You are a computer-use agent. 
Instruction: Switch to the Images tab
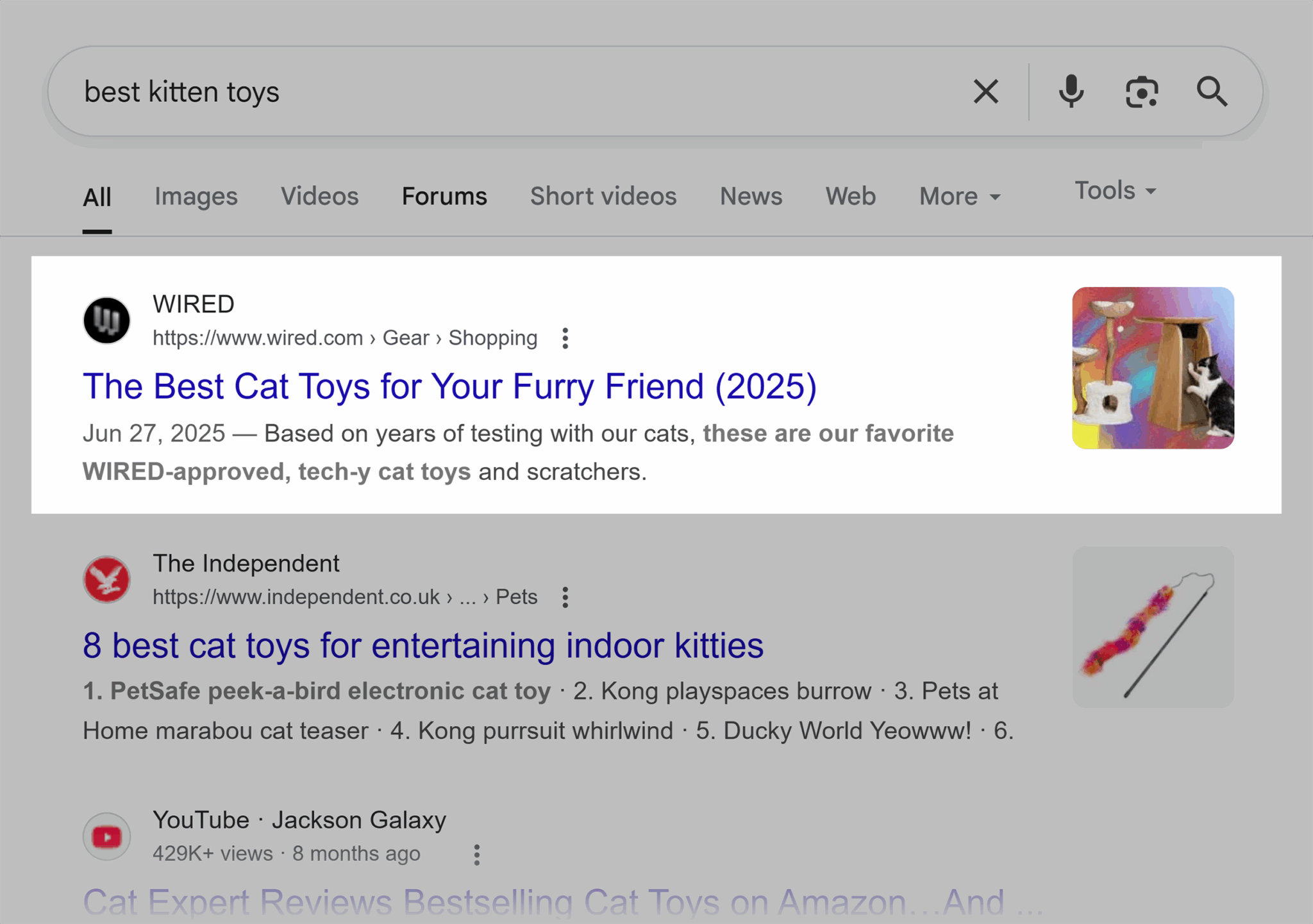tap(196, 196)
